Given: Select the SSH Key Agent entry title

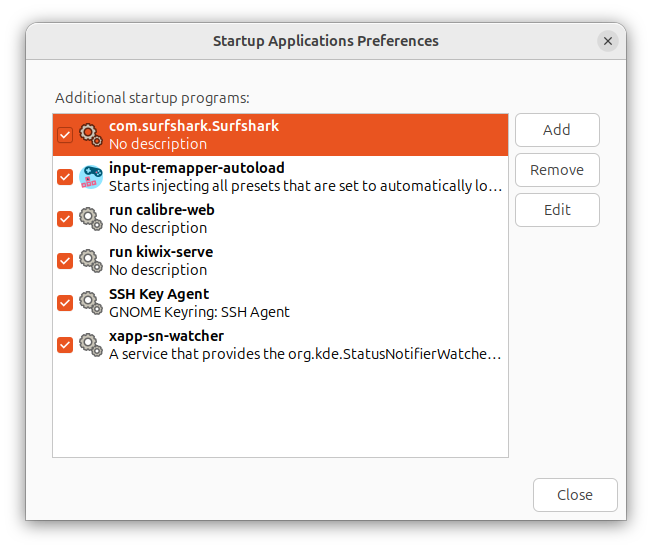Looking at the screenshot, I should coord(159,294).
